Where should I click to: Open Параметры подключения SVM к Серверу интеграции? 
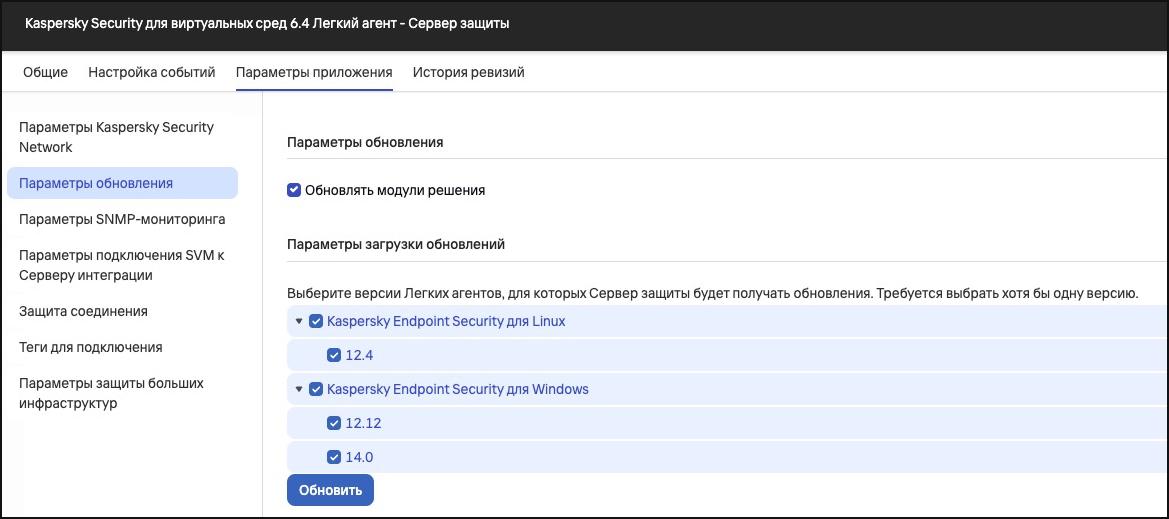122,265
